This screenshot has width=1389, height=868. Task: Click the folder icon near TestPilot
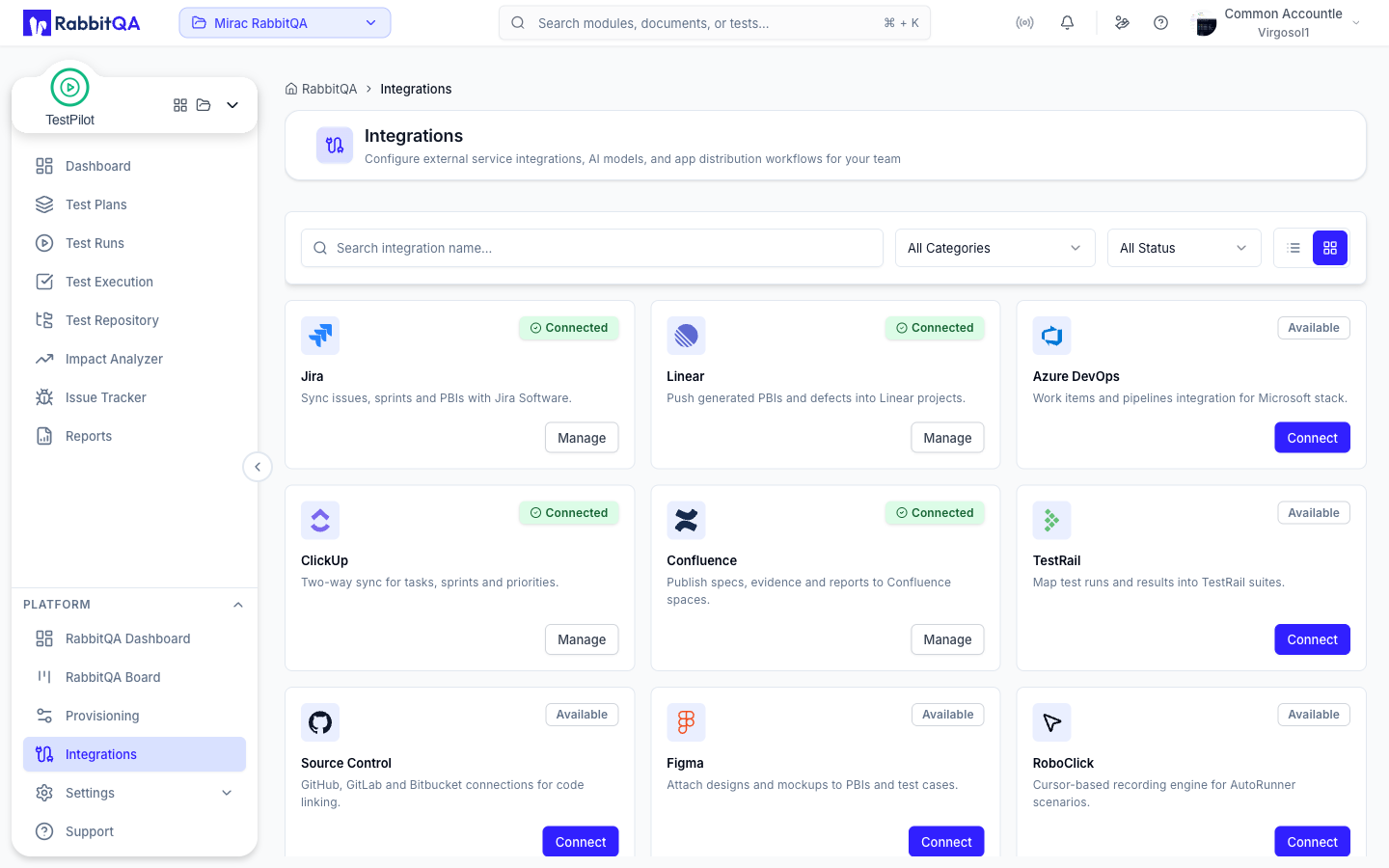pyautogui.click(x=204, y=105)
